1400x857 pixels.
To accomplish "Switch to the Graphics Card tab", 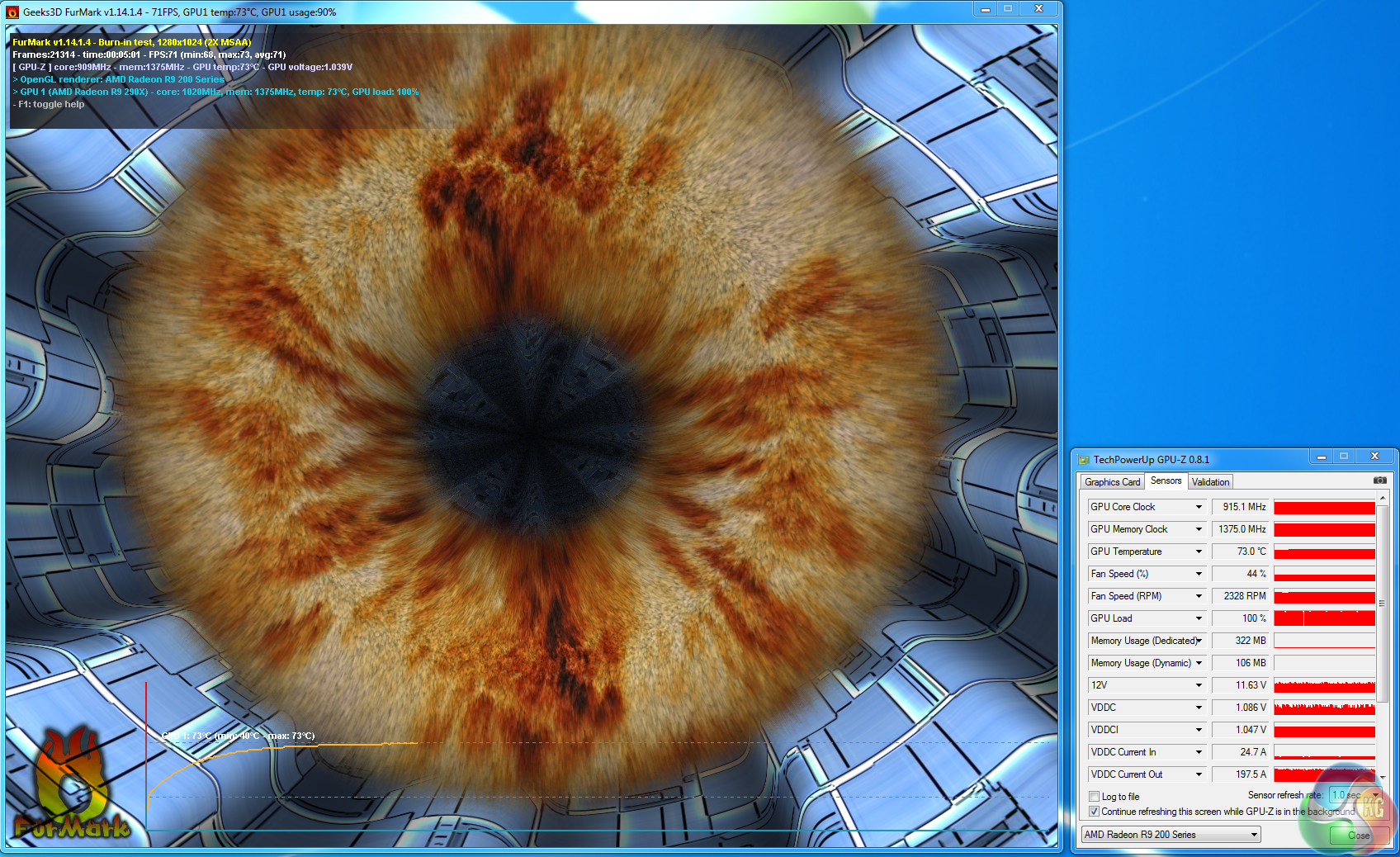I will tap(1112, 482).
